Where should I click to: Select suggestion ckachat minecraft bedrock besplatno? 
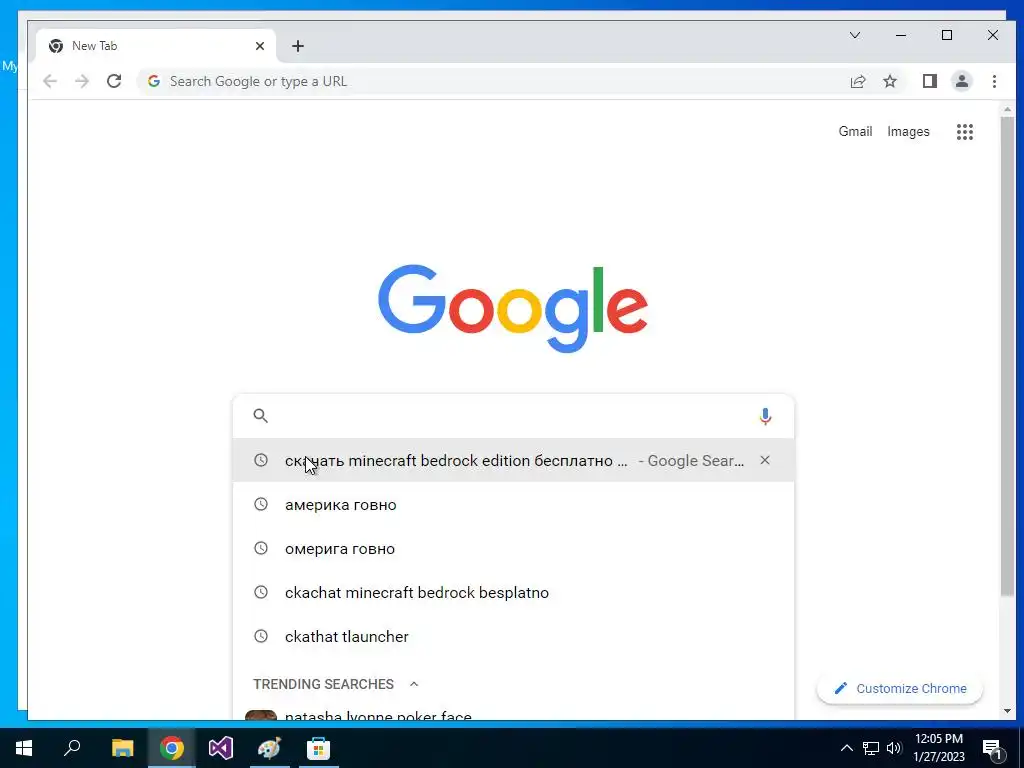[x=513, y=592]
